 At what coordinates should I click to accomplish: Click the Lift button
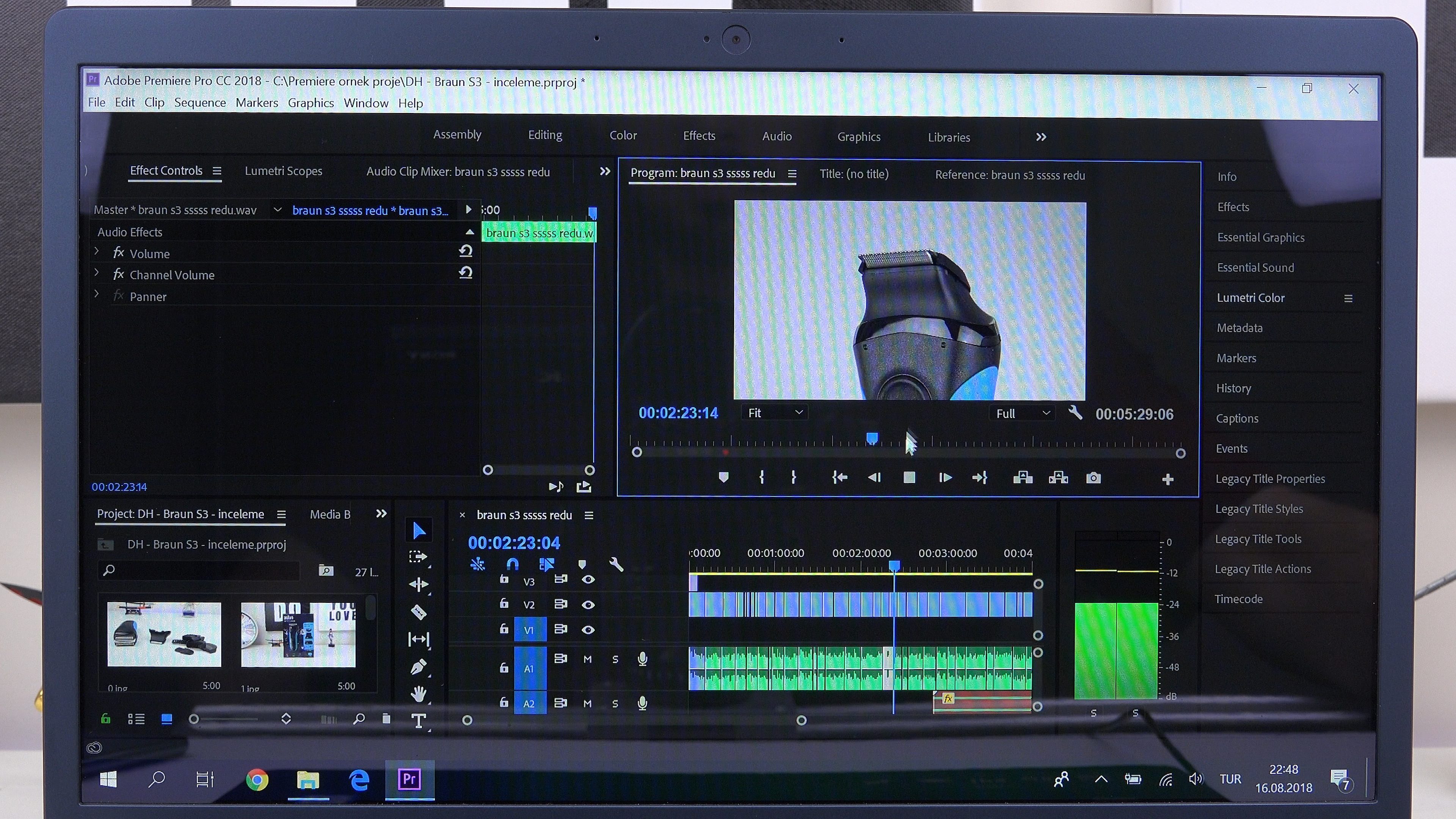(x=1023, y=478)
